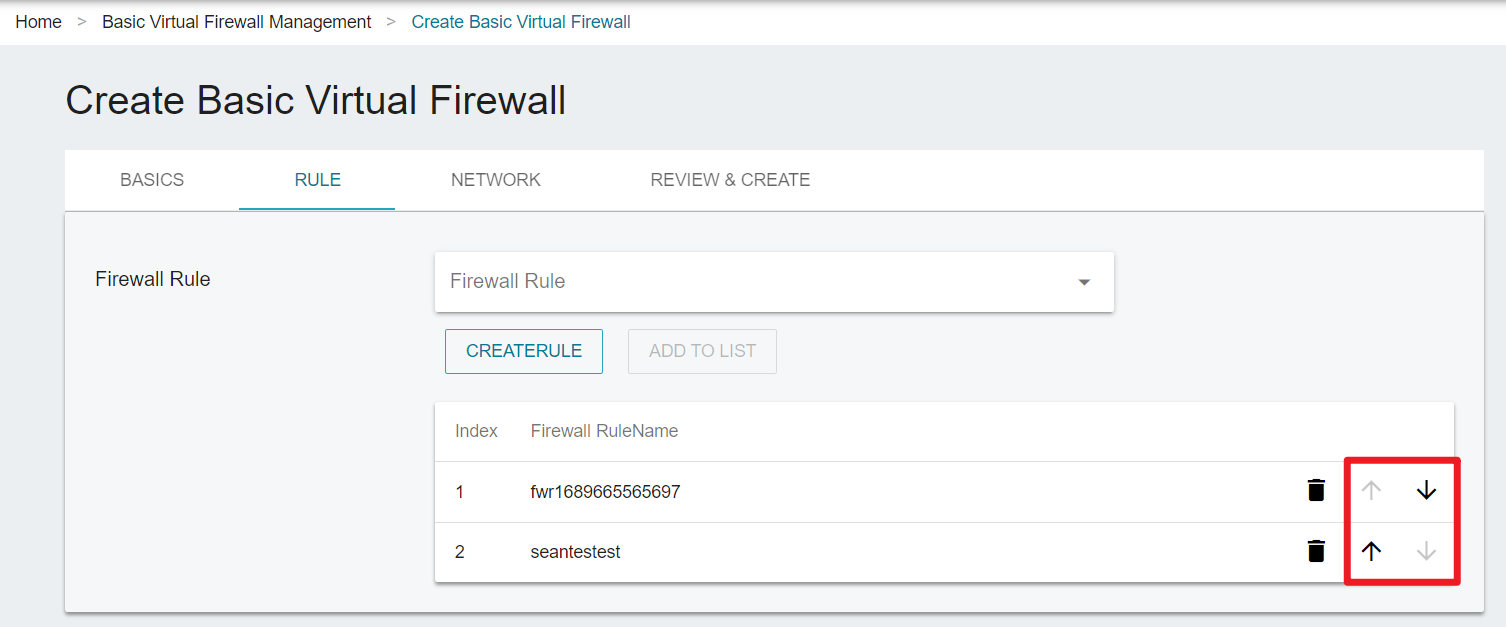This screenshot has height=627, width=1506.
Task: Go to the NETWORK tab
Action: click(x=495, y=180)
